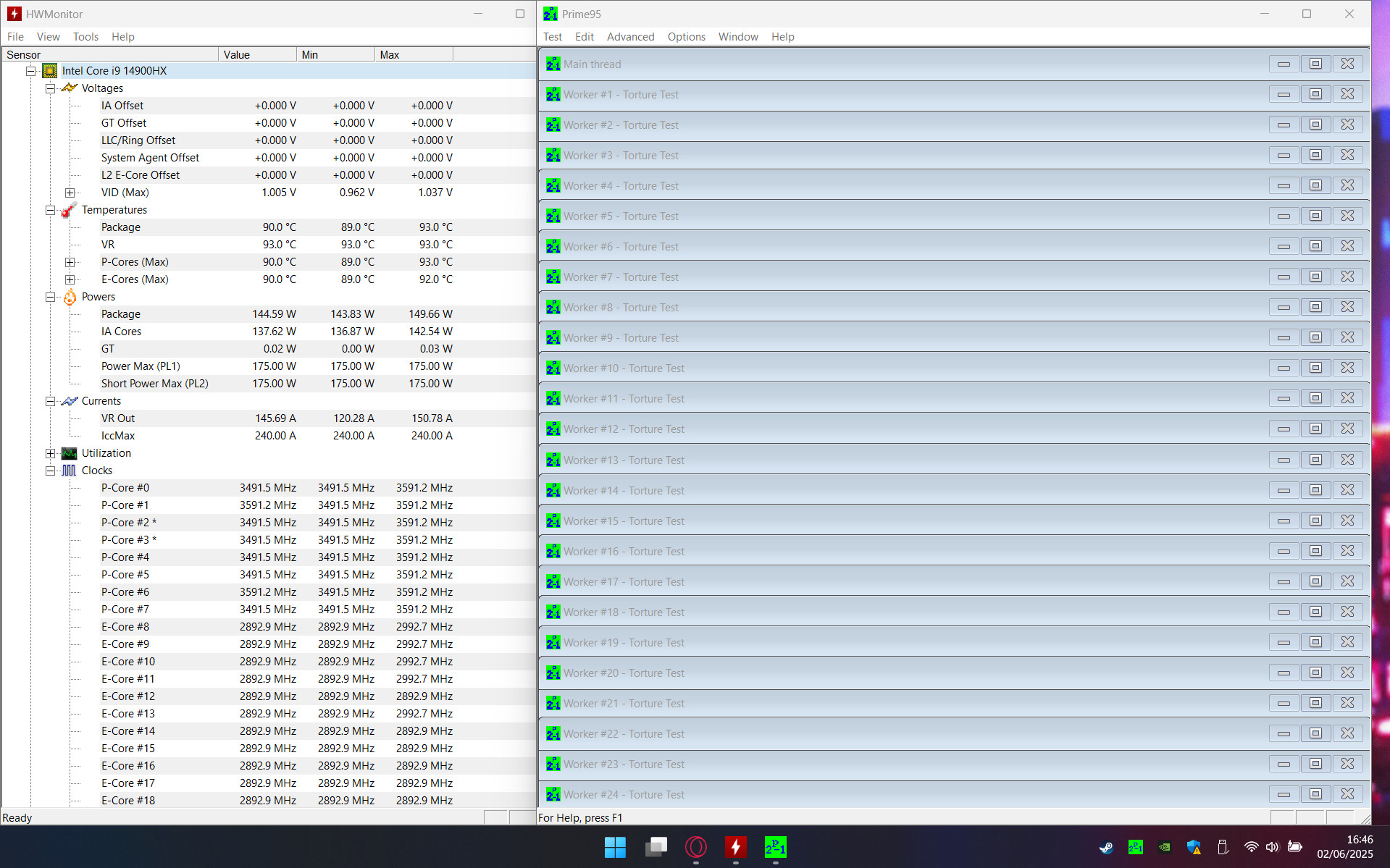
Task: Collapse the Voltages tree section
Action: [x=50, y=88]
